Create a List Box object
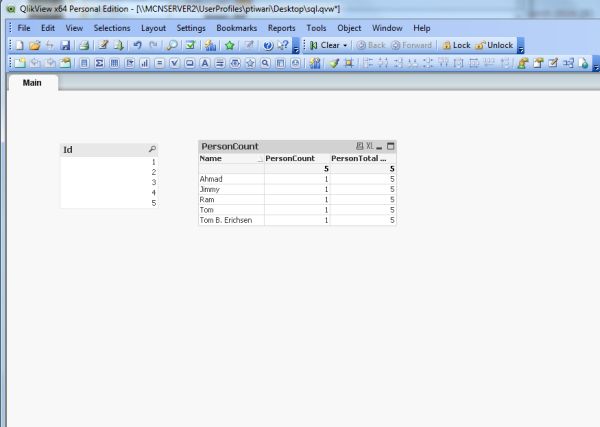Image resolution: width=600 pixels, height=427 pixels. [84, 63]
